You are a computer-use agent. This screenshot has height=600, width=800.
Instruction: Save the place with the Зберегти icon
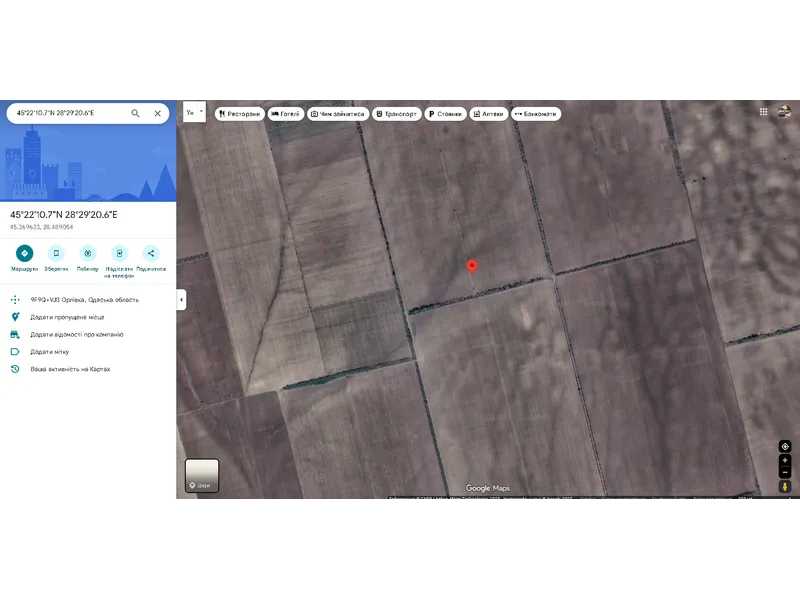pos(56,253)
